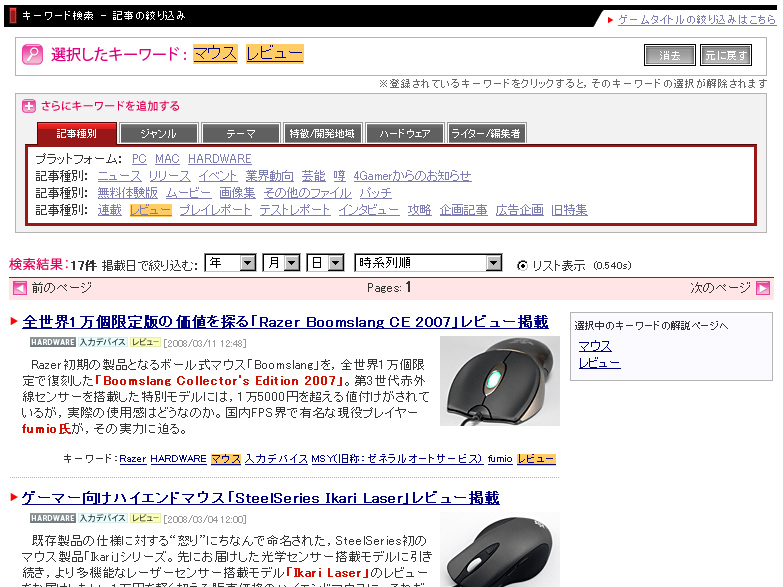Image resolution: width=783 pixels, height=587 pixels.
Task: Click レビュー badge under the SteelSeries Ikari title
Action: (x=145, y=518)
